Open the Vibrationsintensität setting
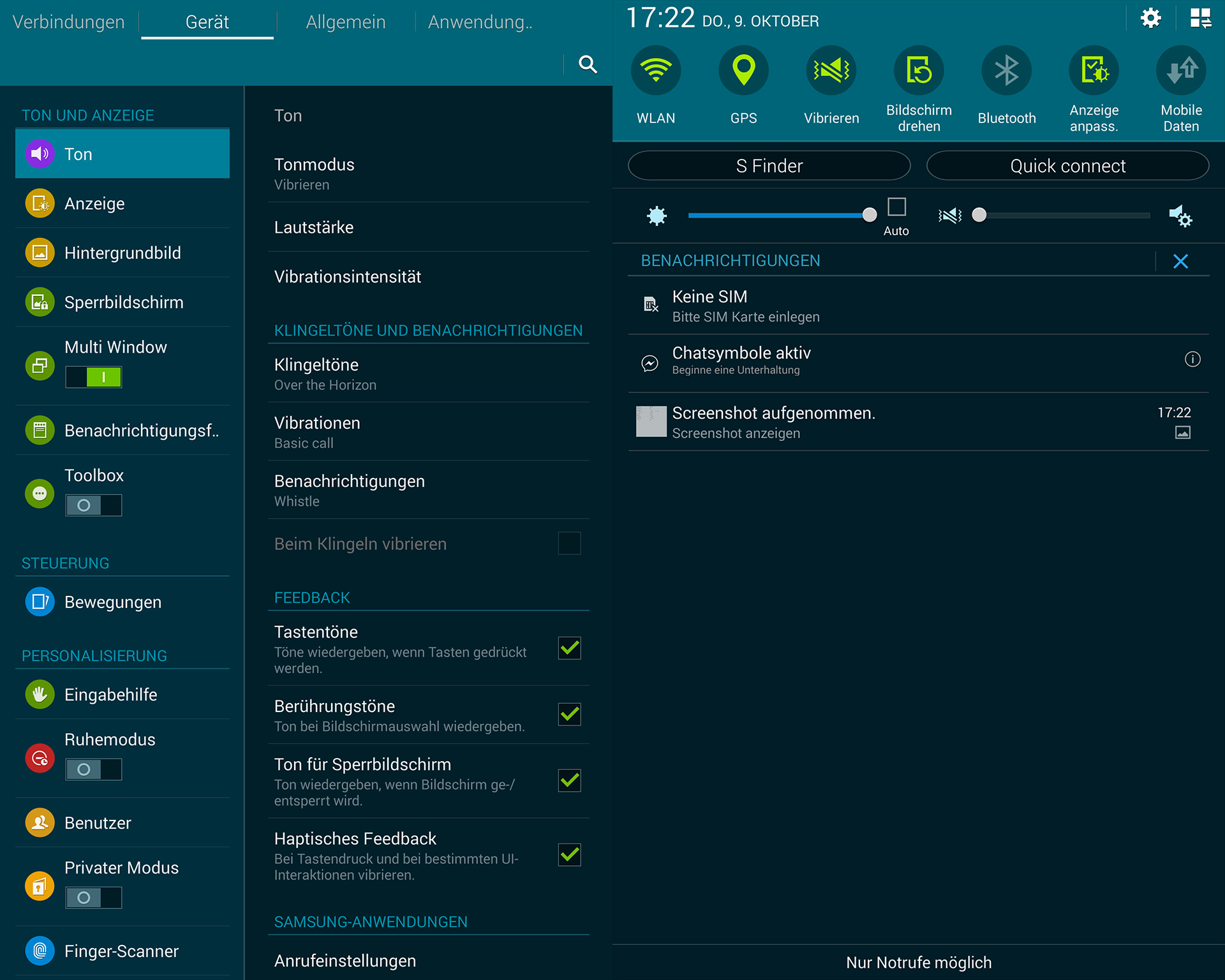 [429, 276]
